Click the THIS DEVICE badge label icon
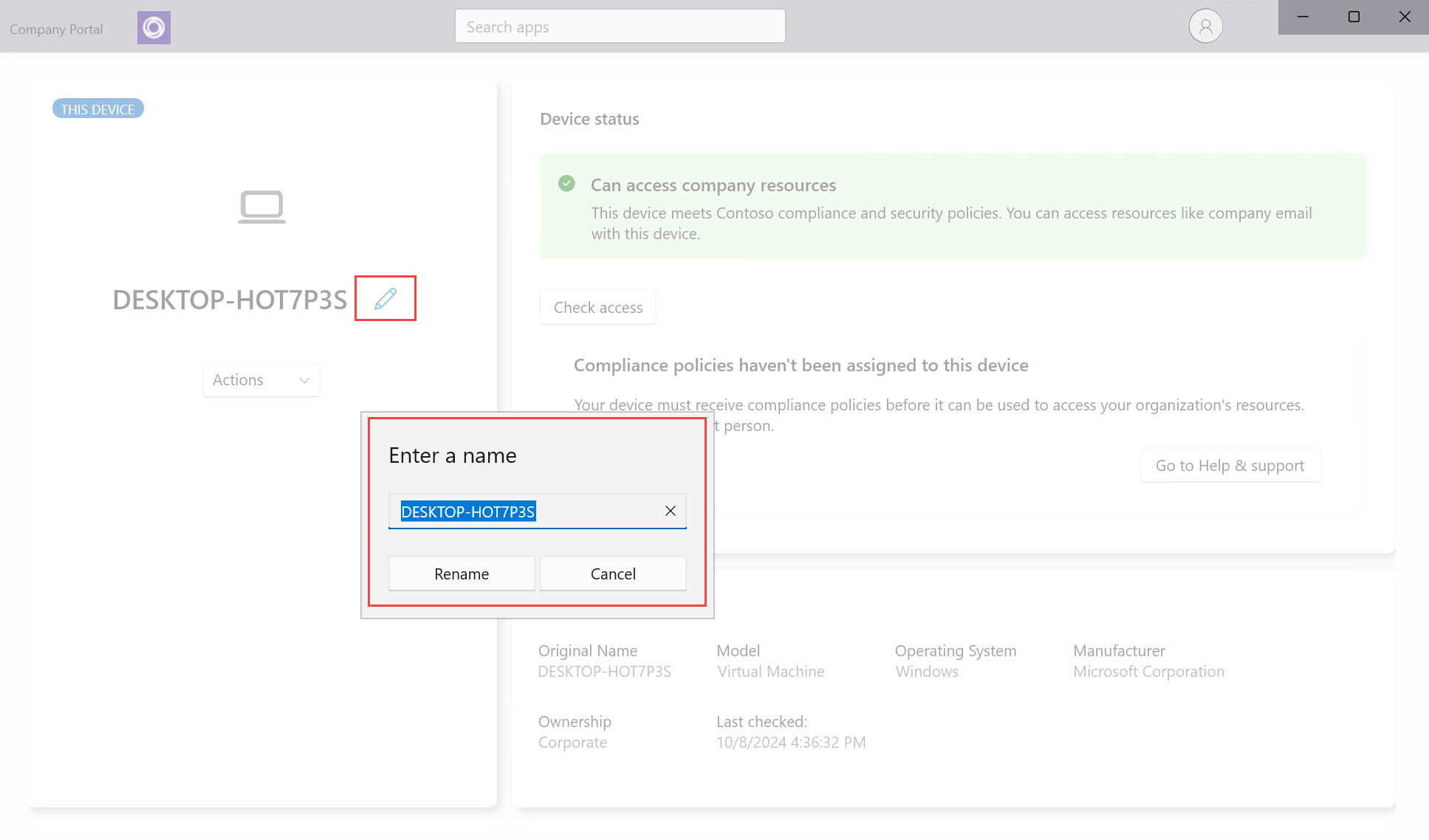The width and height of the screenshot is (1429, 840). (97, 109)
